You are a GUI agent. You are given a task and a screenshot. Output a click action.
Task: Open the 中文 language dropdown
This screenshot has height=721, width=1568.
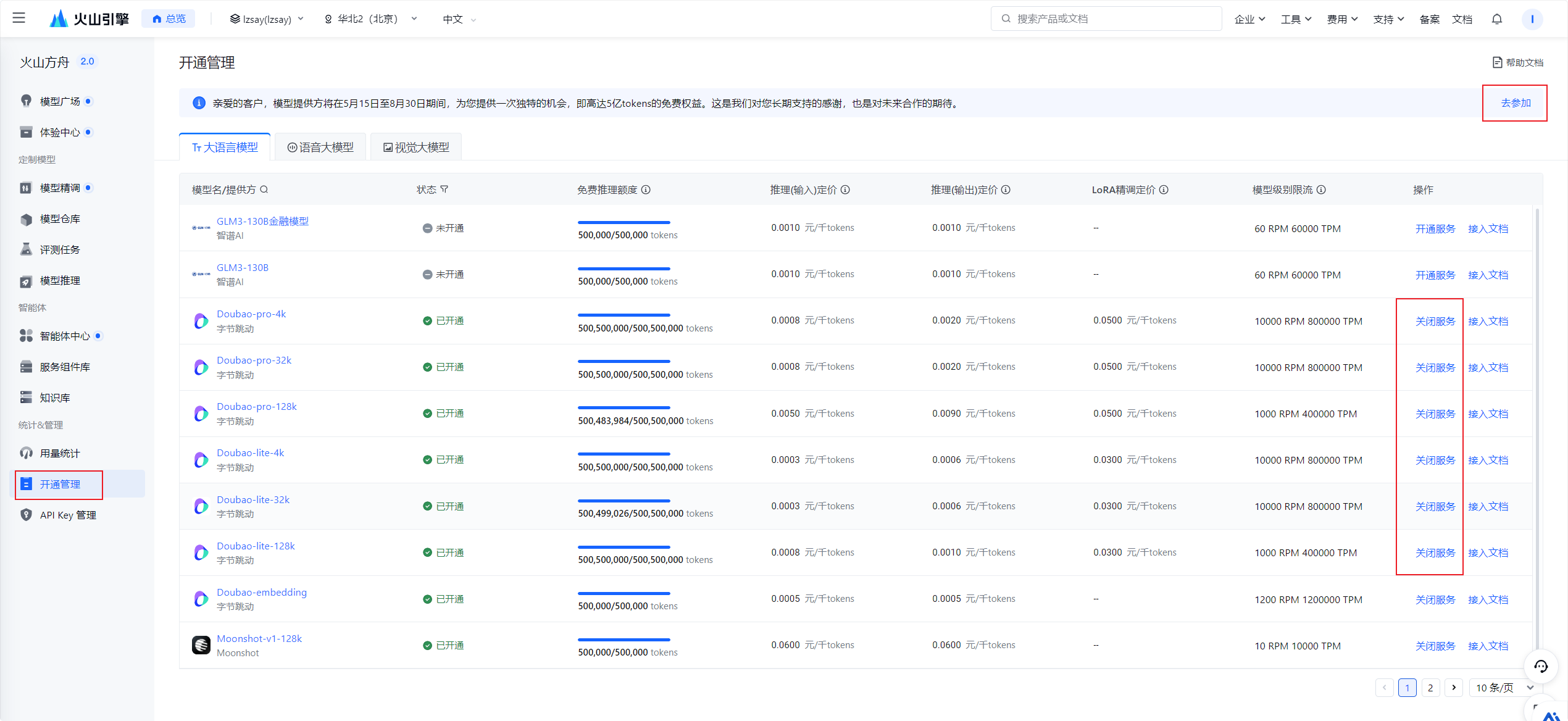[459, 19]
